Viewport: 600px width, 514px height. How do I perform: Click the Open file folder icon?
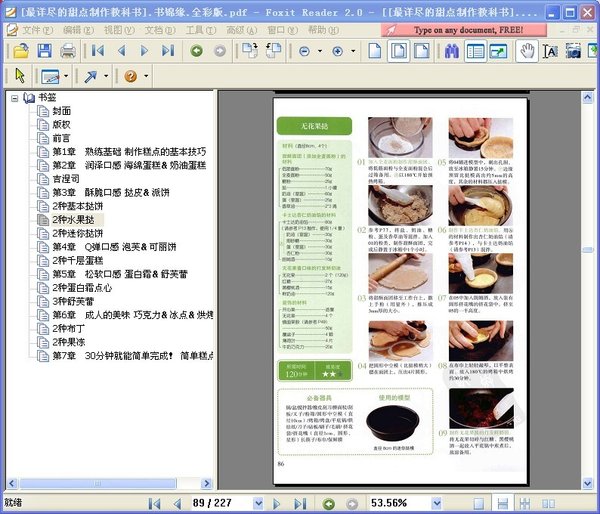[18, 51]
